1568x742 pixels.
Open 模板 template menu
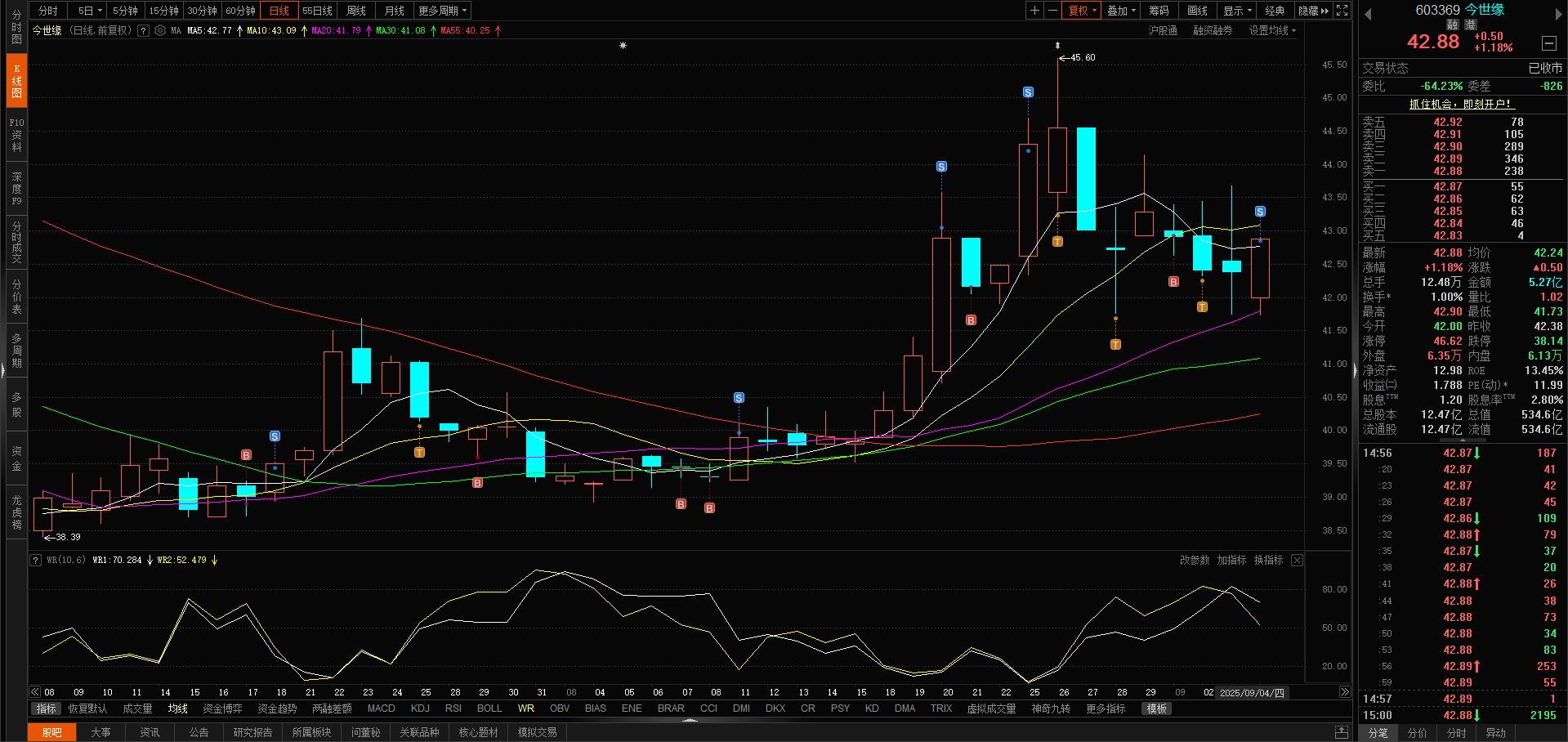pyautogui.click(x=1156, y=708)
